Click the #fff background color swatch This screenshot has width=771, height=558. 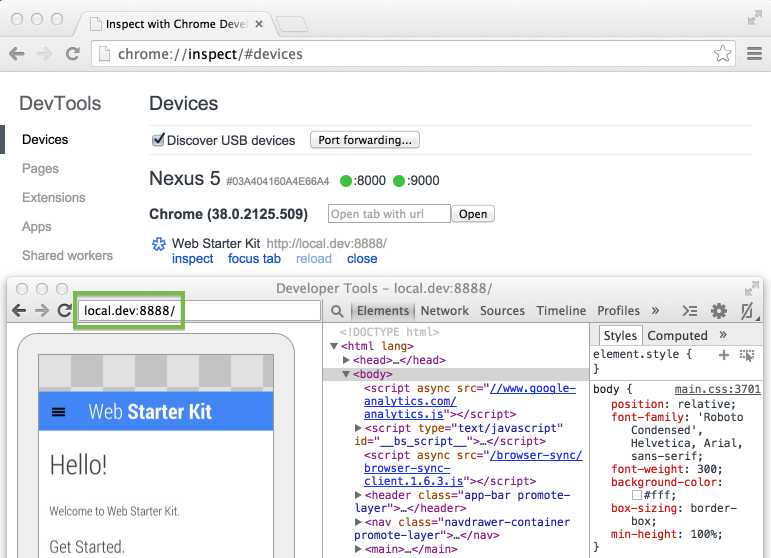click(637, 494)
